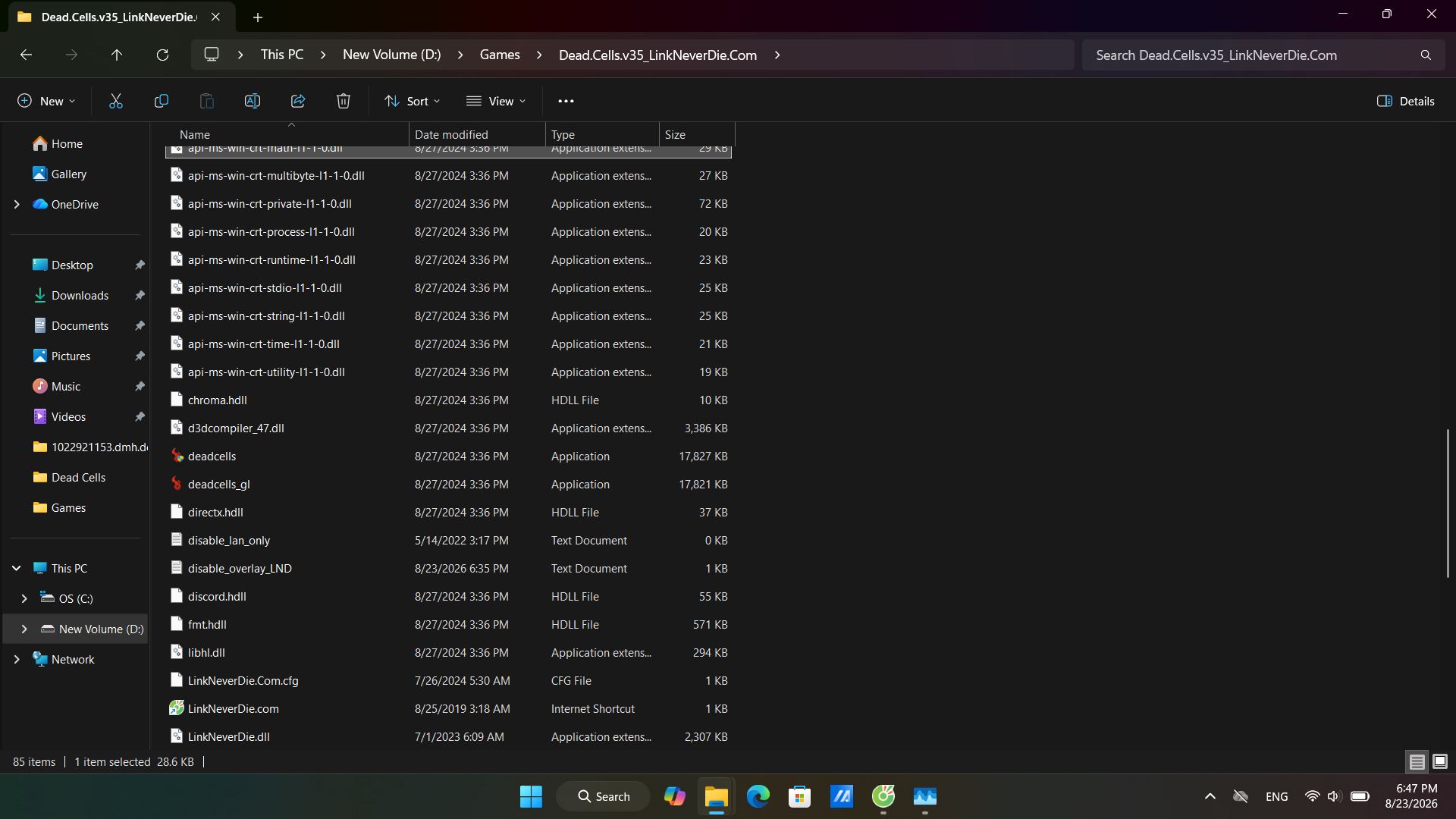The width and height of the screenshot is (1456, 819).
Task: Toggle the Details pane button
Action: click(1406, 101)
